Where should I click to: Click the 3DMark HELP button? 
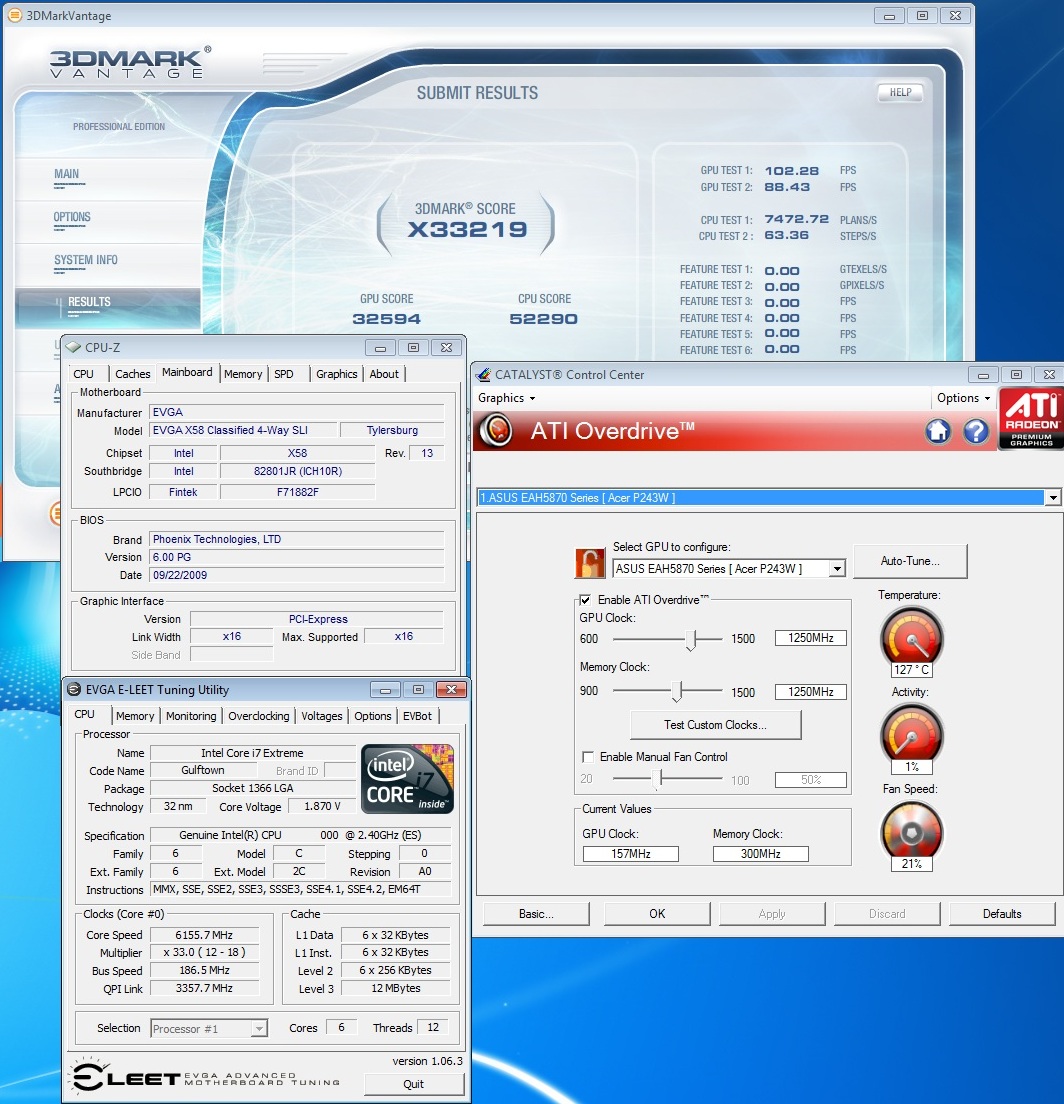tap(900, 92)
